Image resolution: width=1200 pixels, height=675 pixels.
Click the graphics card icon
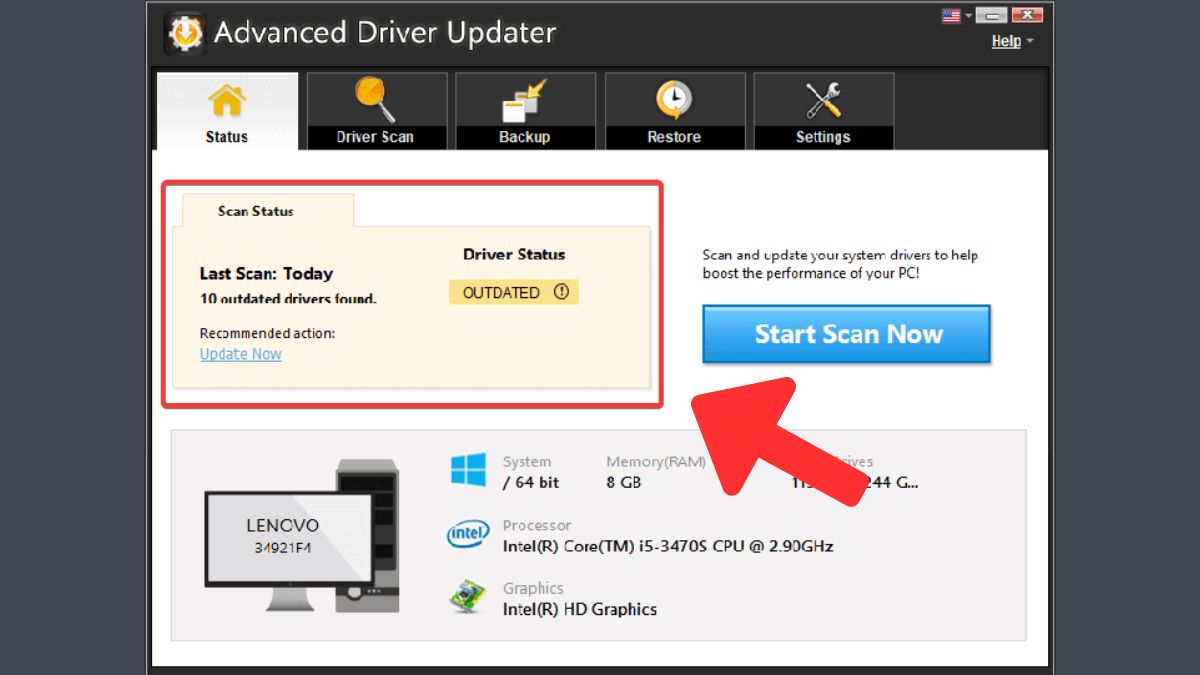click(x=467, y=597)
